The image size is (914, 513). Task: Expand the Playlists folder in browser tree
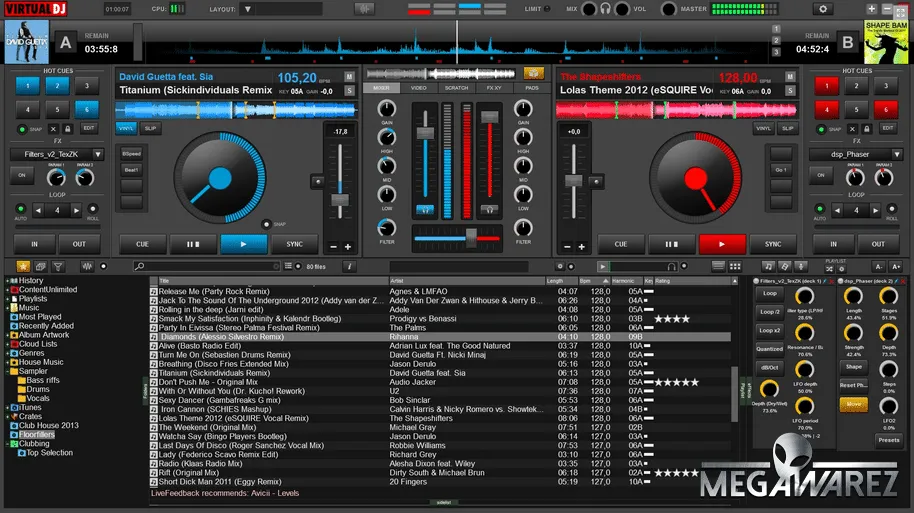pos(8,298)
